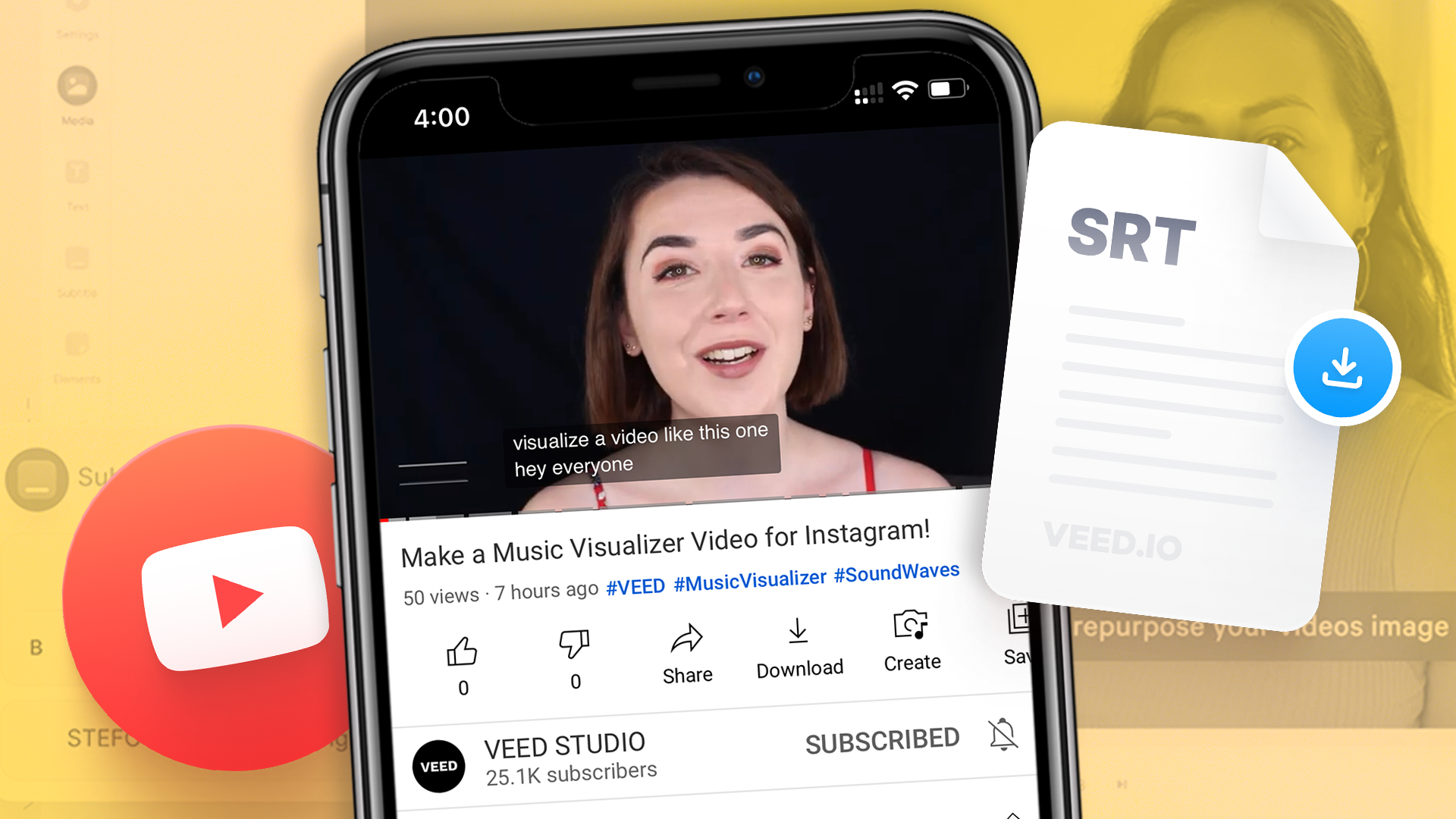Open the WiFi status indicator
This screenshot has width=1456, height=819.
tap(905, 94)
